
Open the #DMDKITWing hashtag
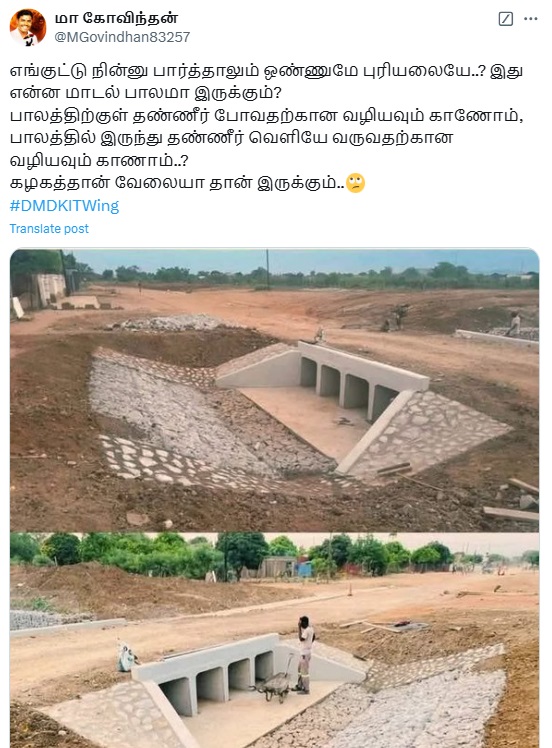tap(64, 206)
